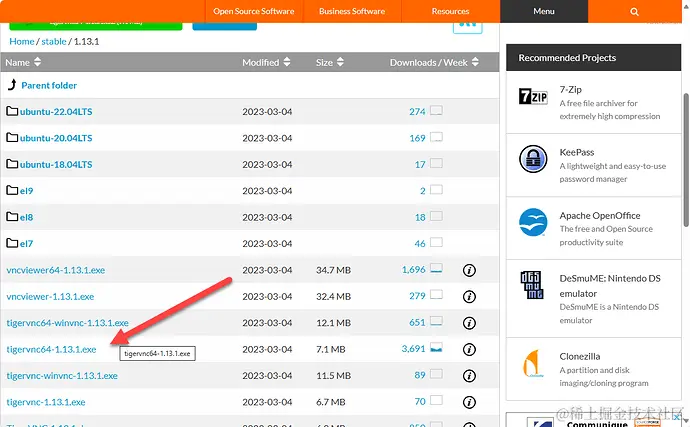The height and width of the screenshot is (427, 690).
Task: Click the folder icon beside ubuntu-22.04LTS
Action: point(12,111)
